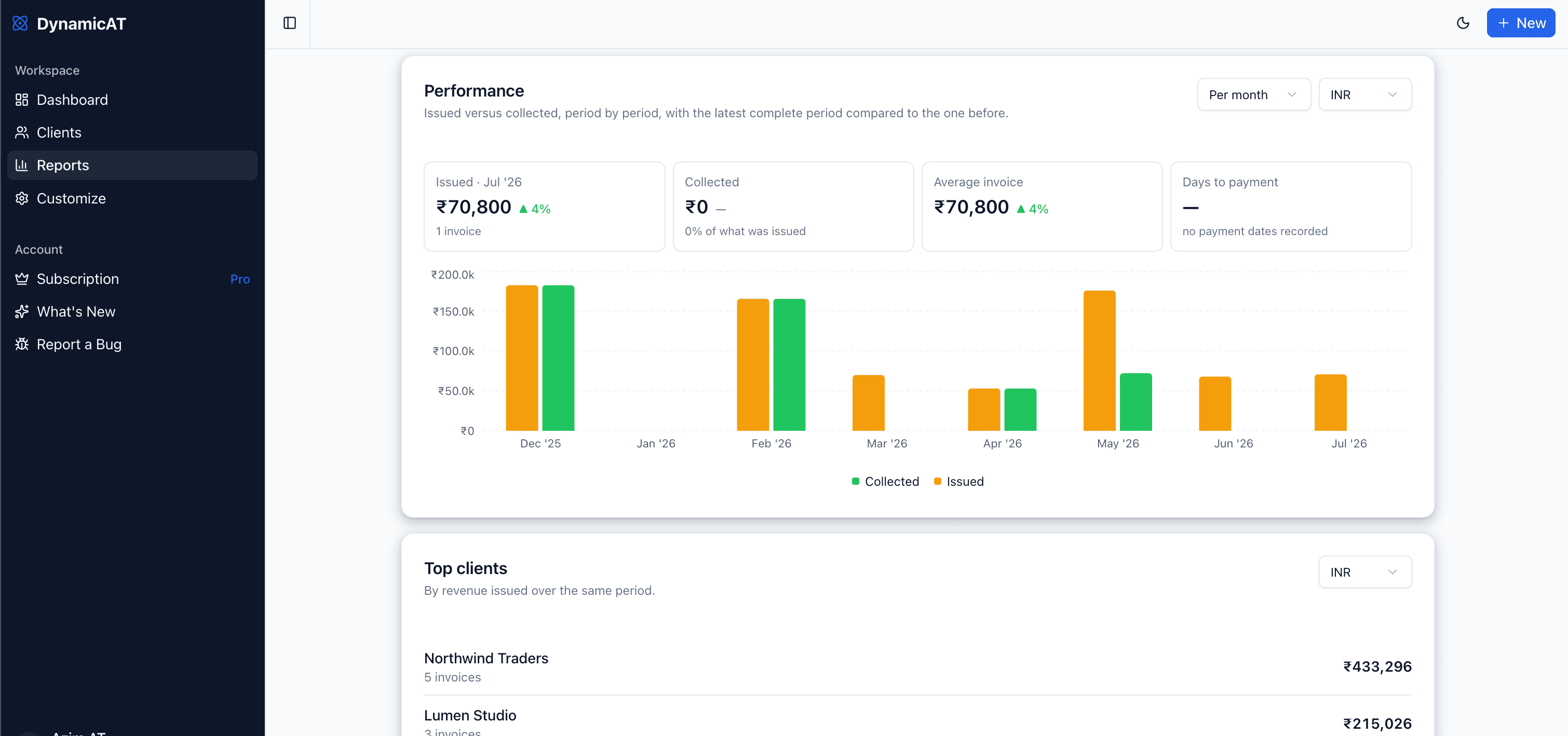1568x736 pixels.
Task: Click the Pro subscription badge
Action: [240, 279]
